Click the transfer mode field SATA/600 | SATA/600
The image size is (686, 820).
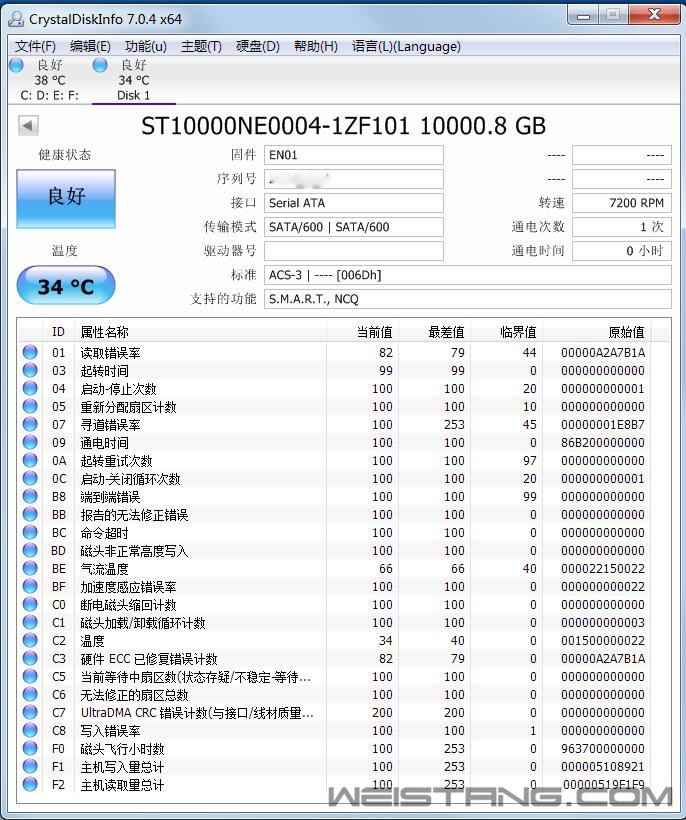353,227
